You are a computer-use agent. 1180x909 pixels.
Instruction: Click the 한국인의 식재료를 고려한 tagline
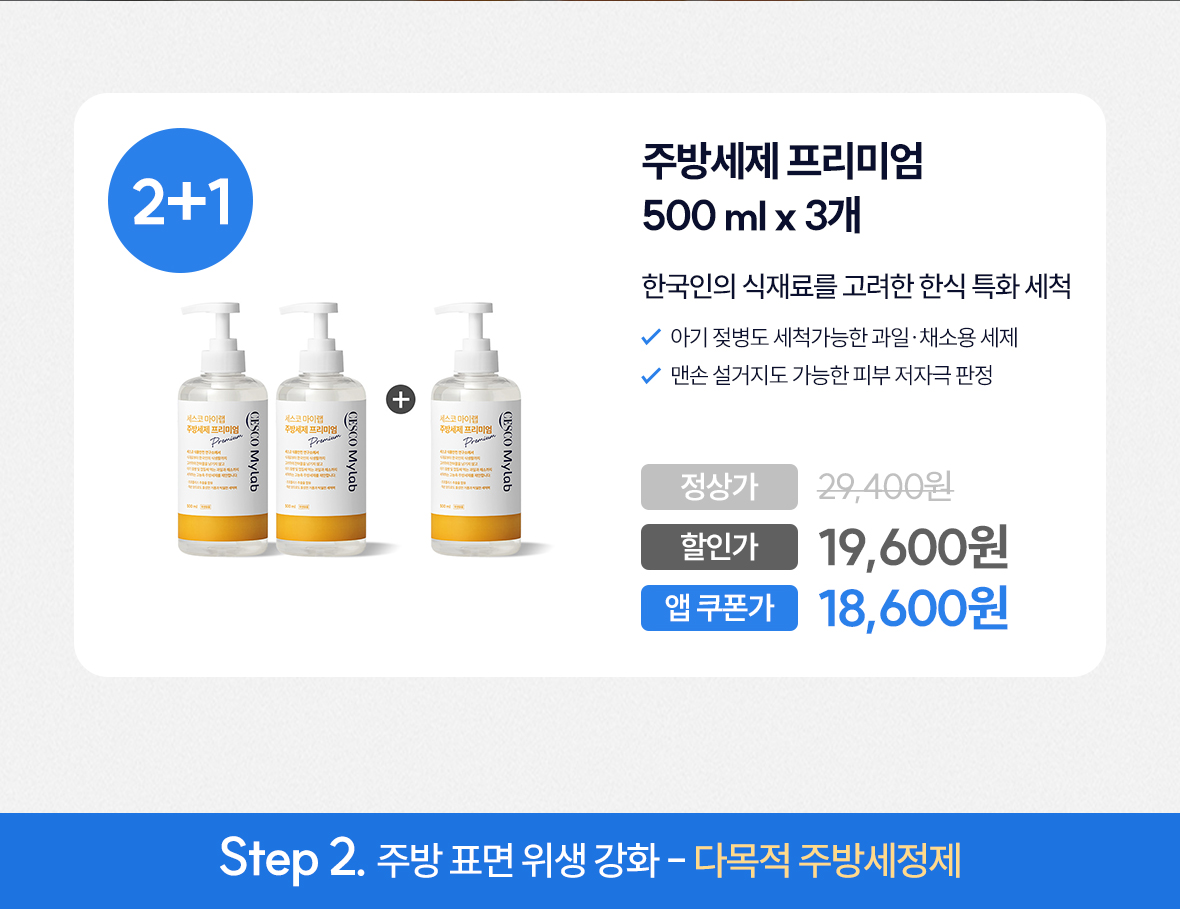(x=856, y=286)
